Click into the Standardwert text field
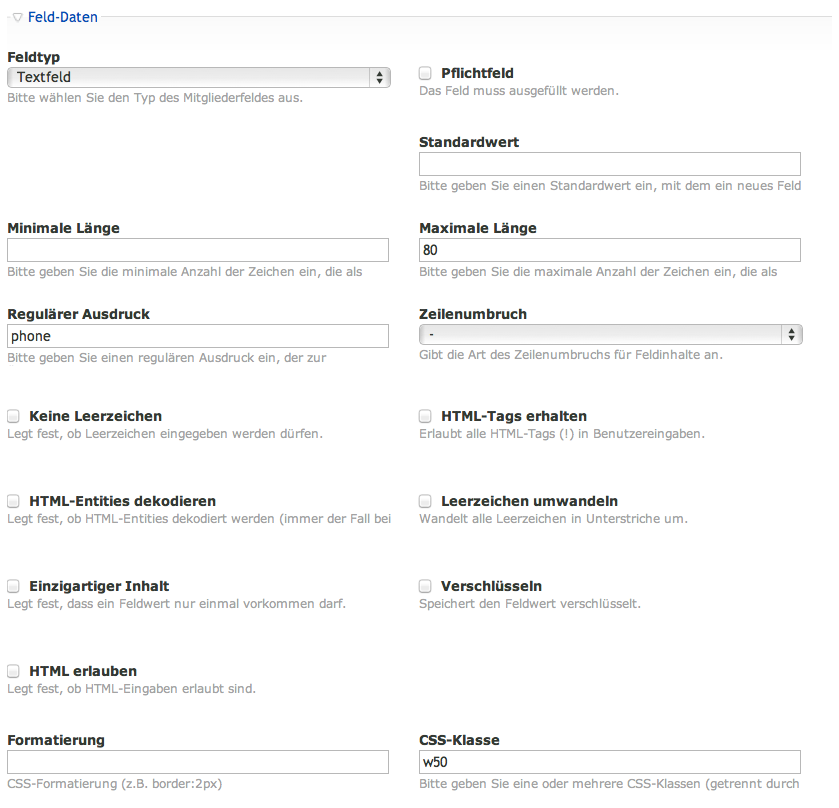This screenshot has width=839, height=808. pos(609,164)
